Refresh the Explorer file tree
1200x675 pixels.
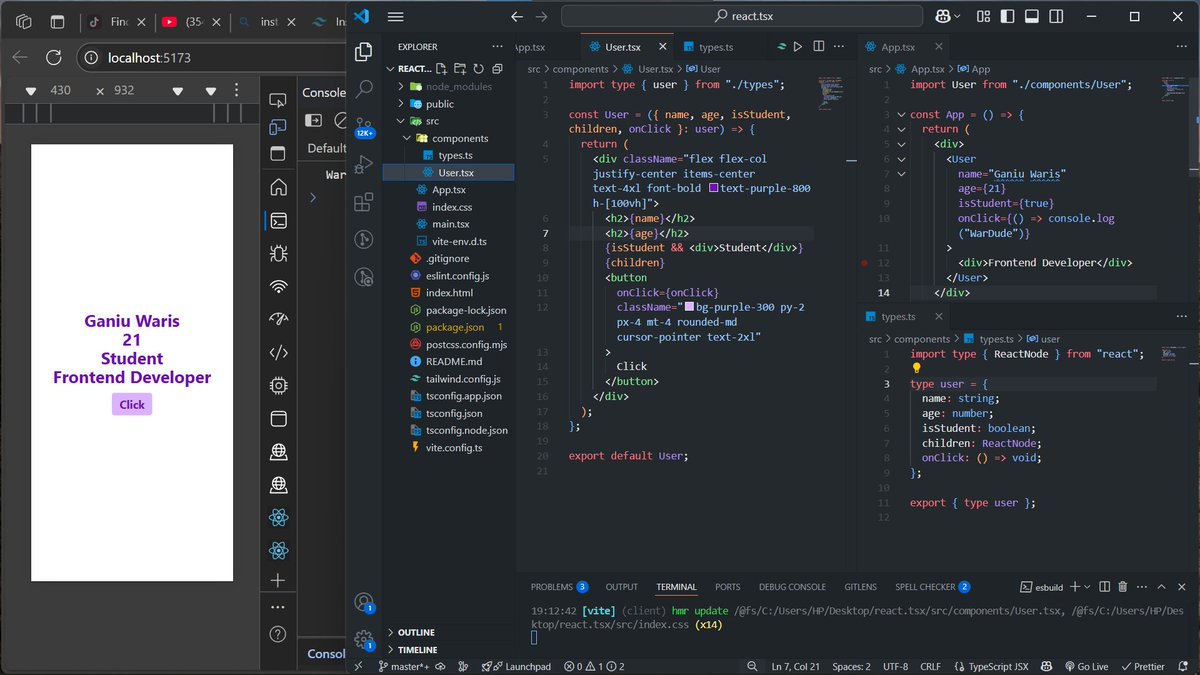479,69
